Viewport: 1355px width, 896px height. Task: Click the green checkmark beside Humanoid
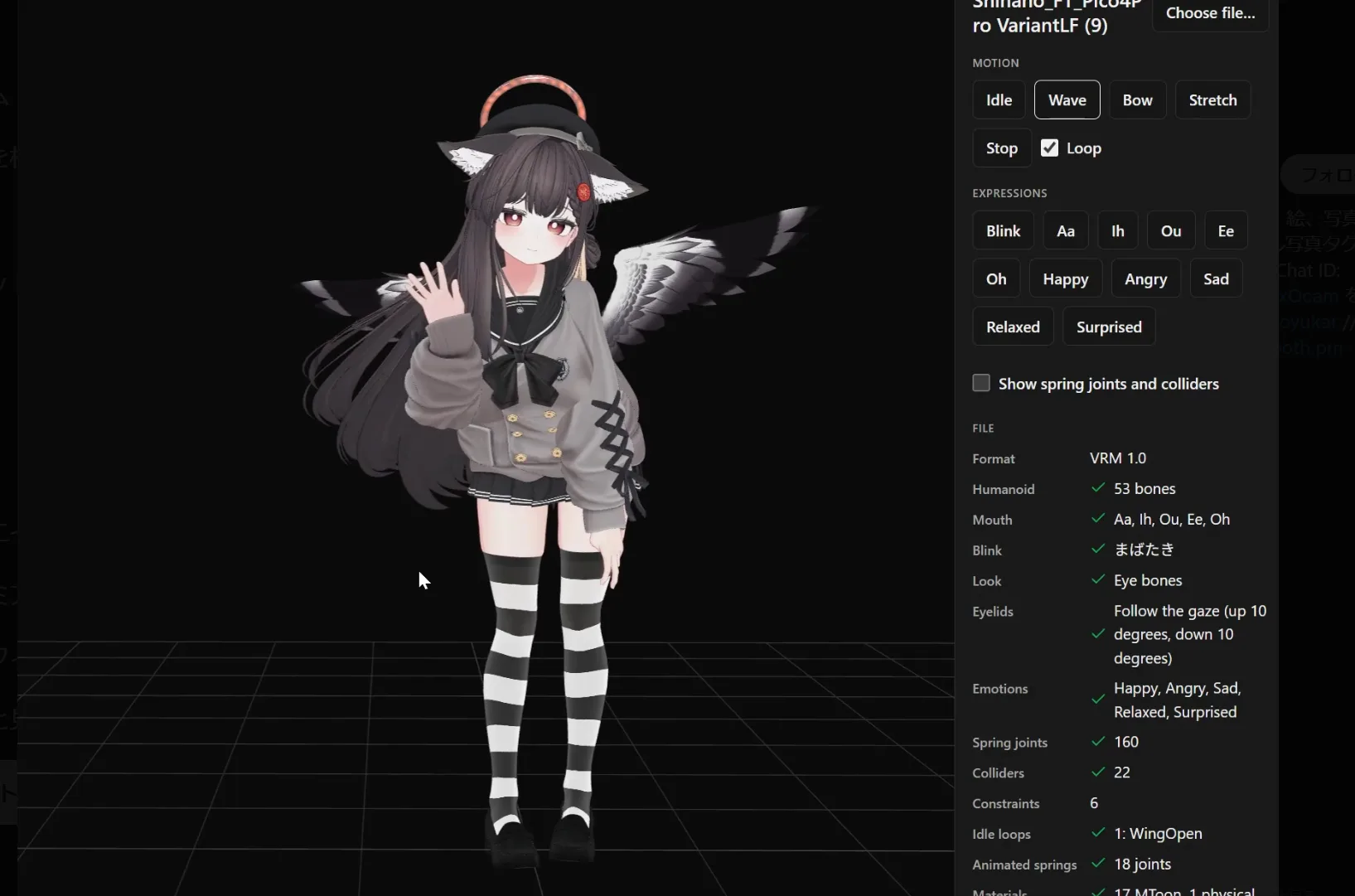pos(1098,488)
